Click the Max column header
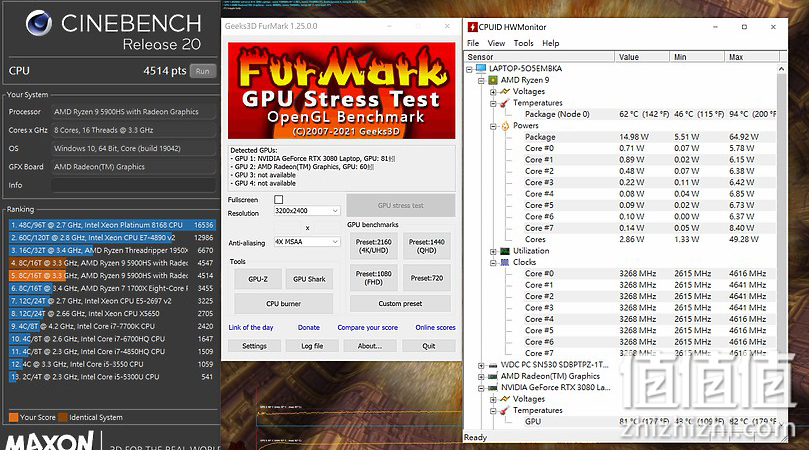 pos(752,57)
